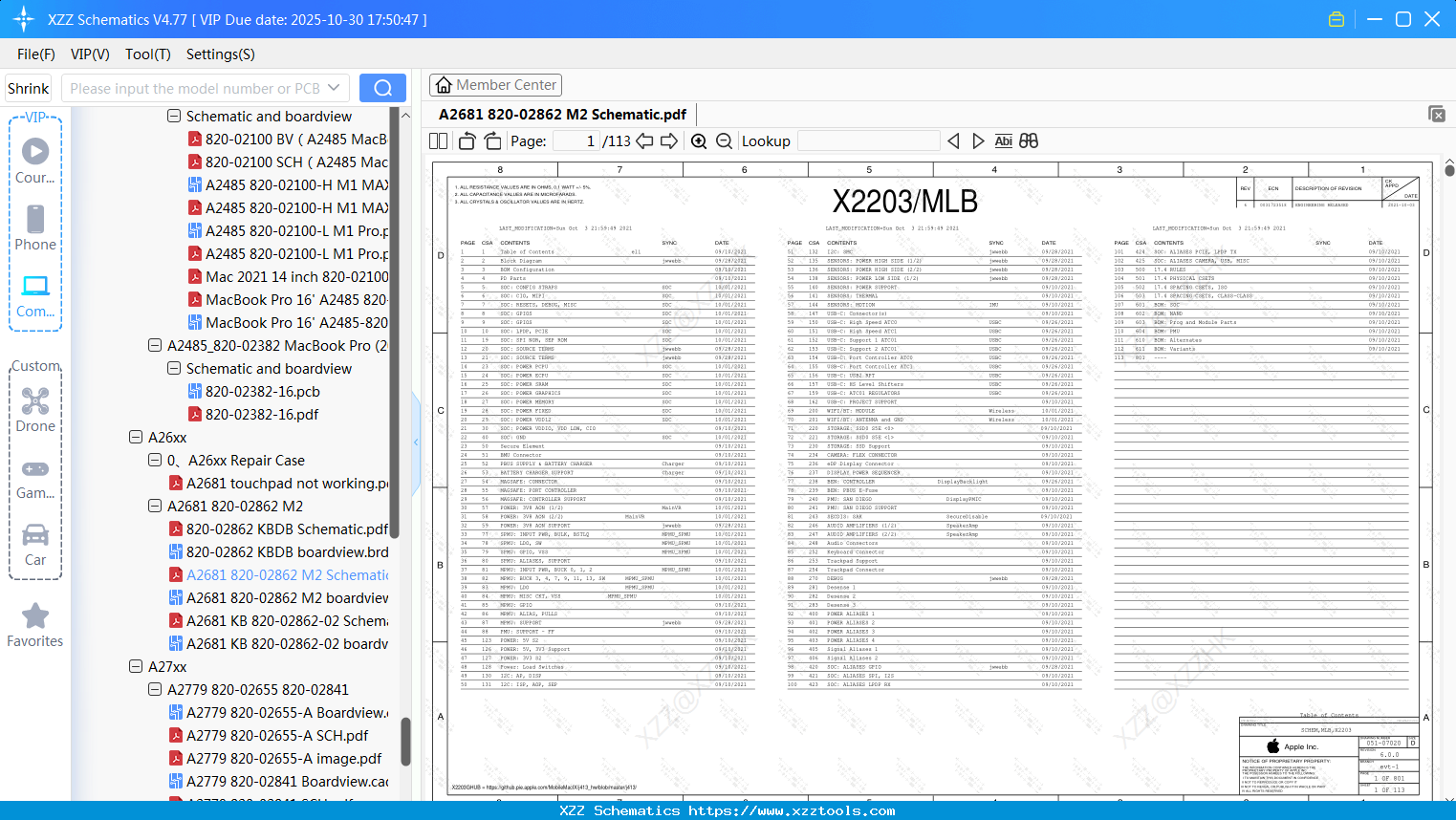1456x820 pixels.
Task: Open A2779 820-02655-A Boardview file
Action: [278, 712]
